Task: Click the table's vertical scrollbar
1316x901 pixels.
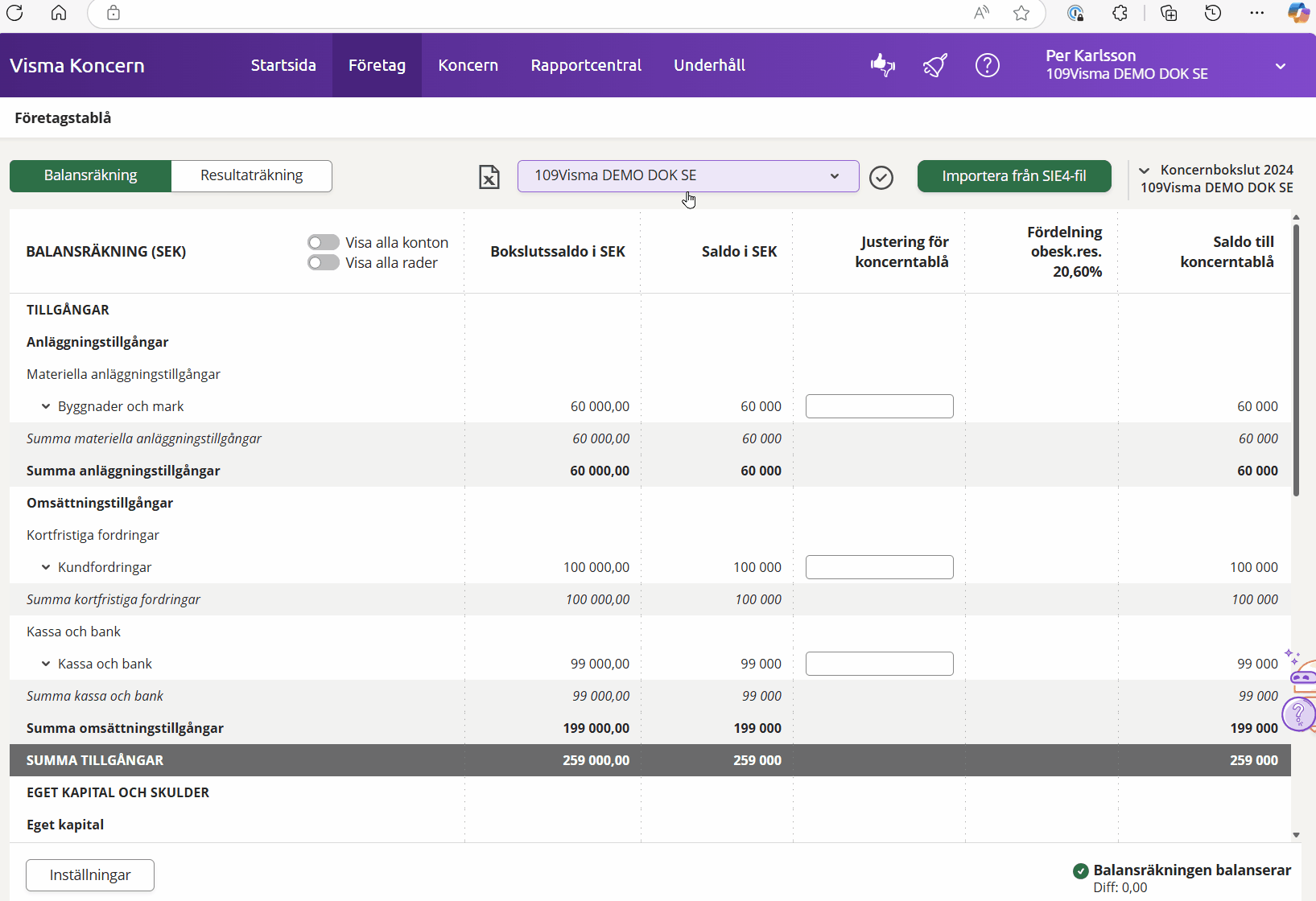Action: [x=1296, y=362]
